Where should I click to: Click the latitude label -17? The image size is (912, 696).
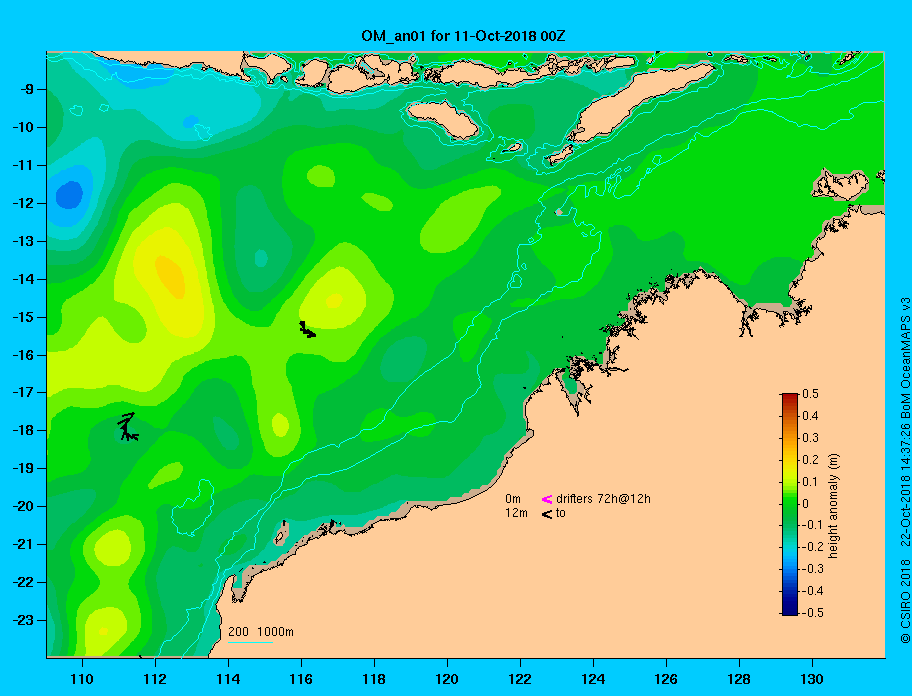coord(23,392)
